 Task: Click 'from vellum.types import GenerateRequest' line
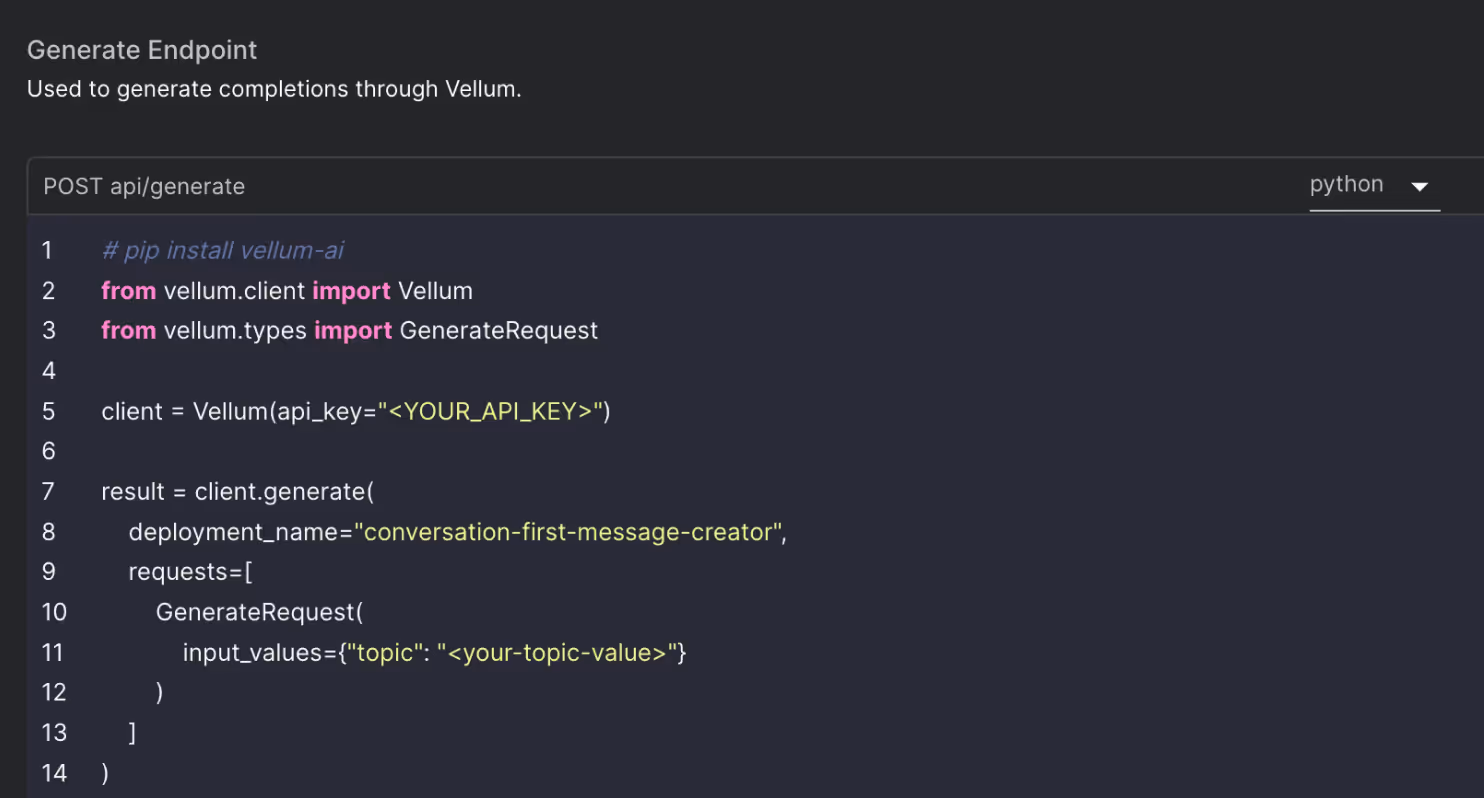click(350, 331)
